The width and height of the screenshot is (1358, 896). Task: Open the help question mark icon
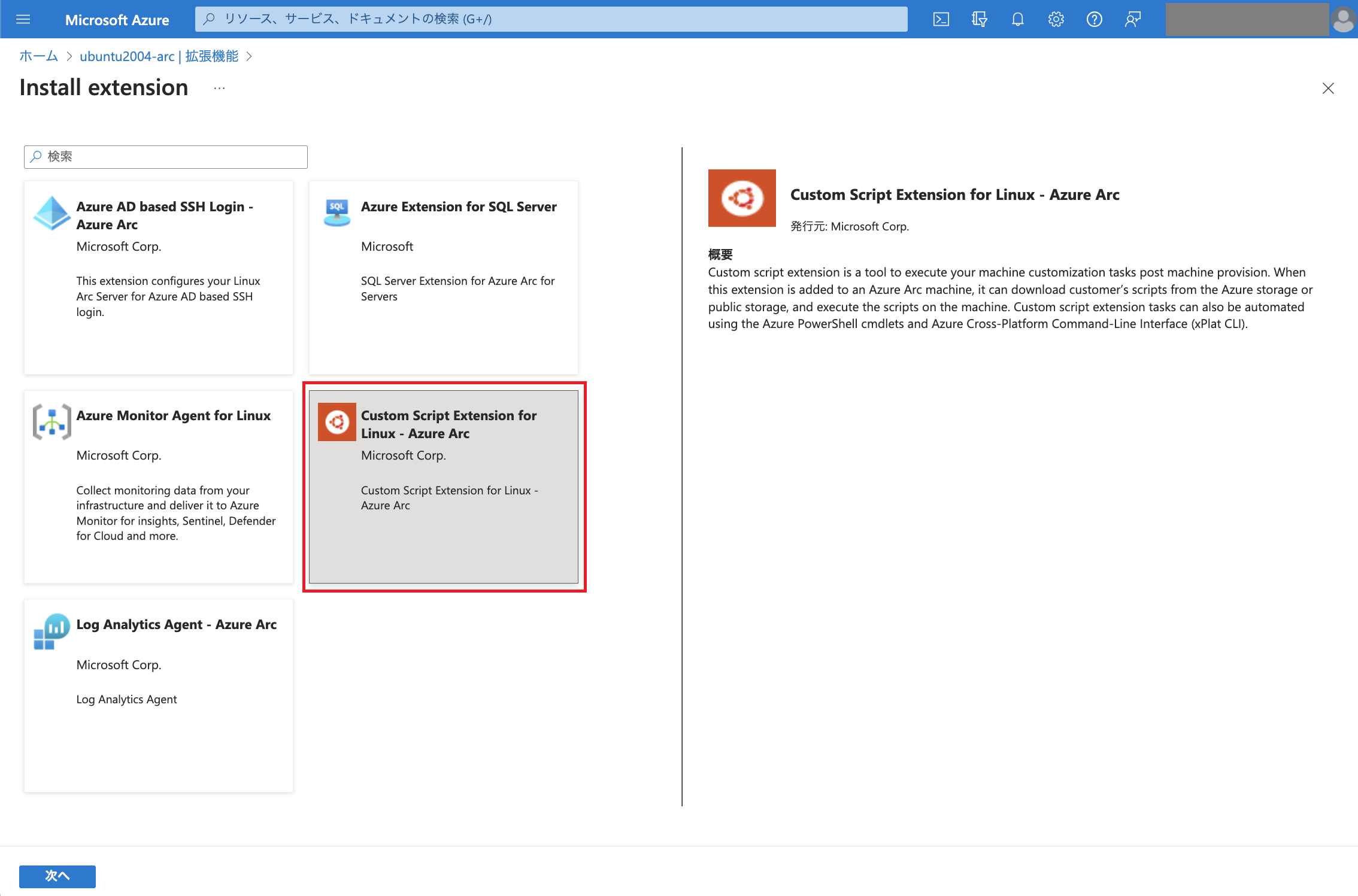coord(1094,19)
